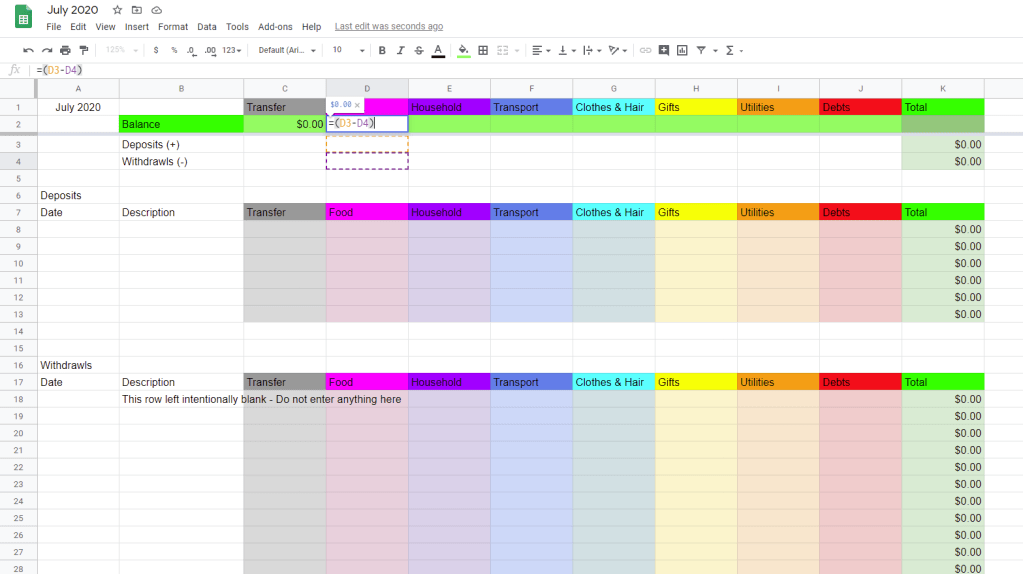This screenshot has height=574, width=1023.
Task: Click 'Last edit was seconds ago' link
Action: 389,27
